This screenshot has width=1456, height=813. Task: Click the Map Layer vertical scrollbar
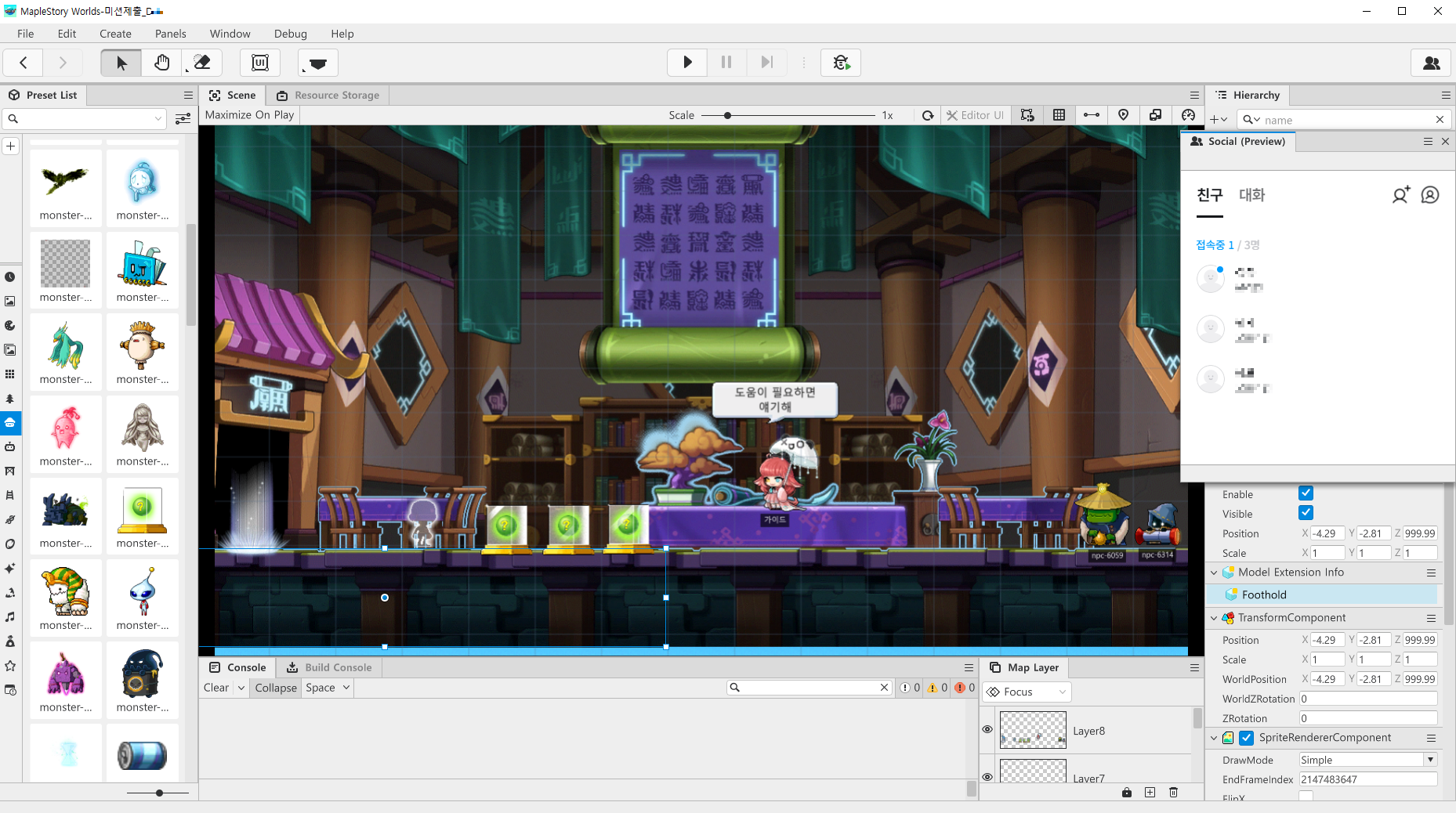(x=1197, y=718)
